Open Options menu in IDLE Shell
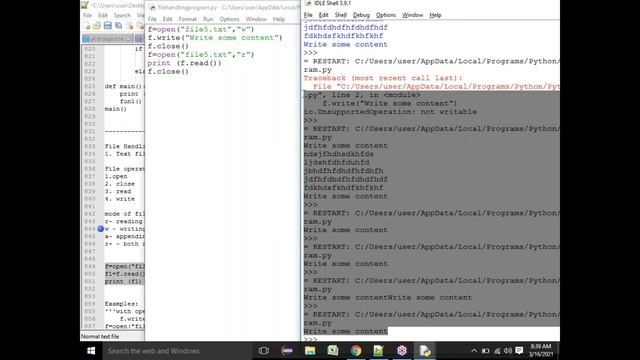Screen dimensions: 640x360 pyautogui.click(x=386, y=15)
